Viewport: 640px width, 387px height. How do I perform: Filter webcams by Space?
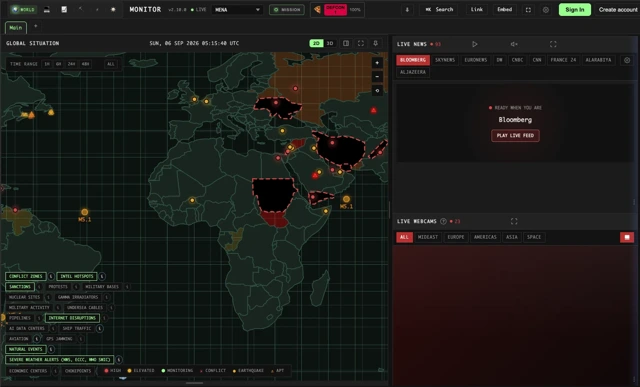point(534,237)
